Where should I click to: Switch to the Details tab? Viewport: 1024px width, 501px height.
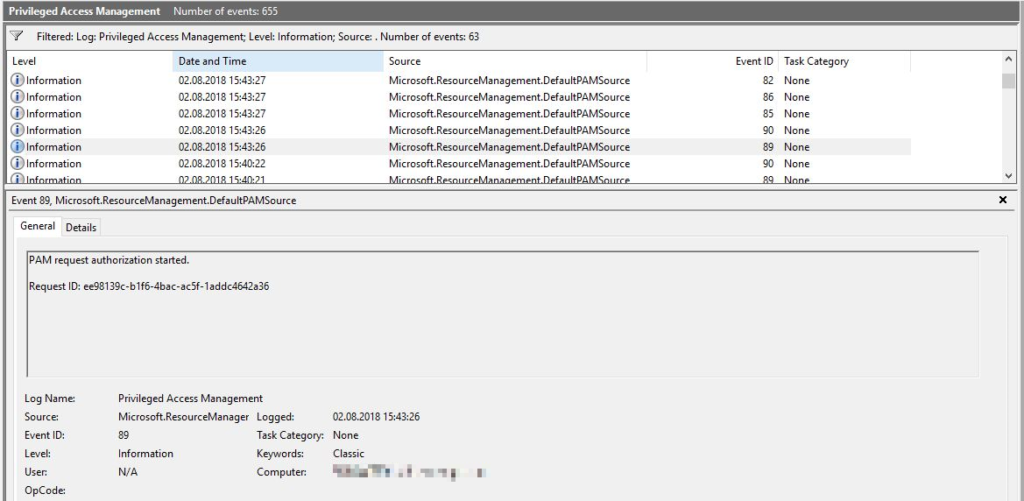[81, 227]
